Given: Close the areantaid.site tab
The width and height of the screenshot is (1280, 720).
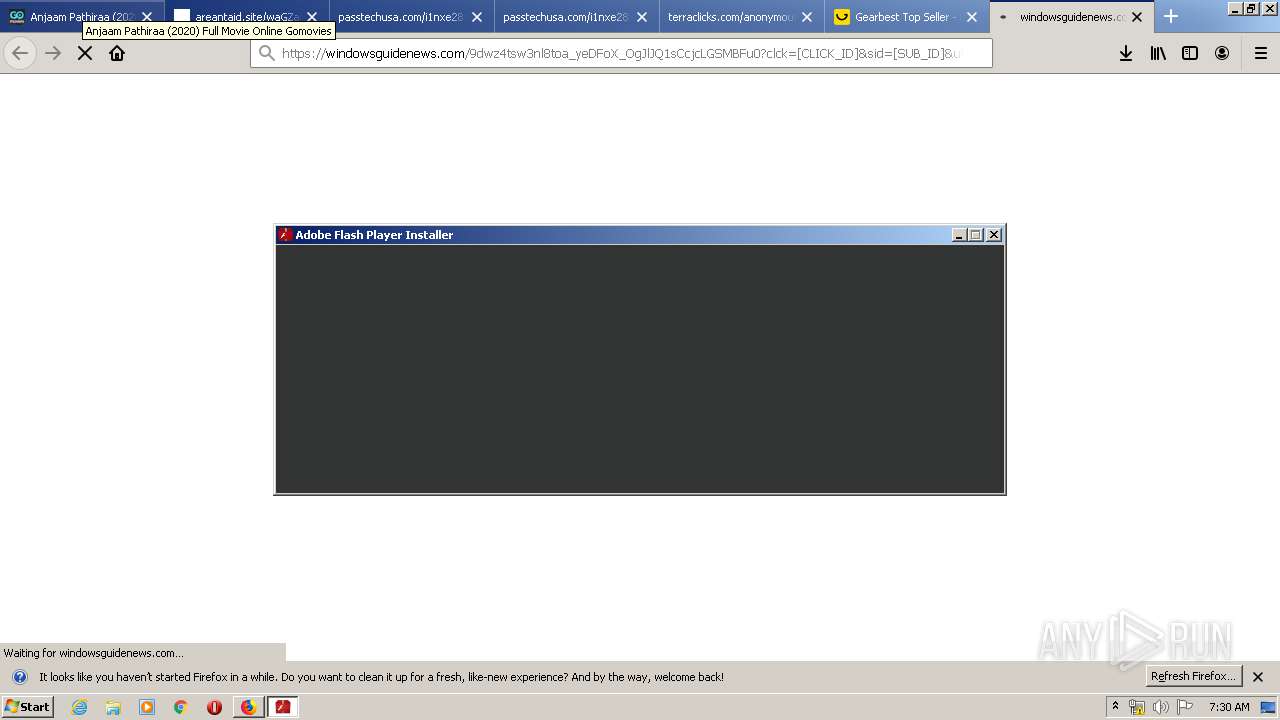Looking at the screenshot, I should 312,17.
